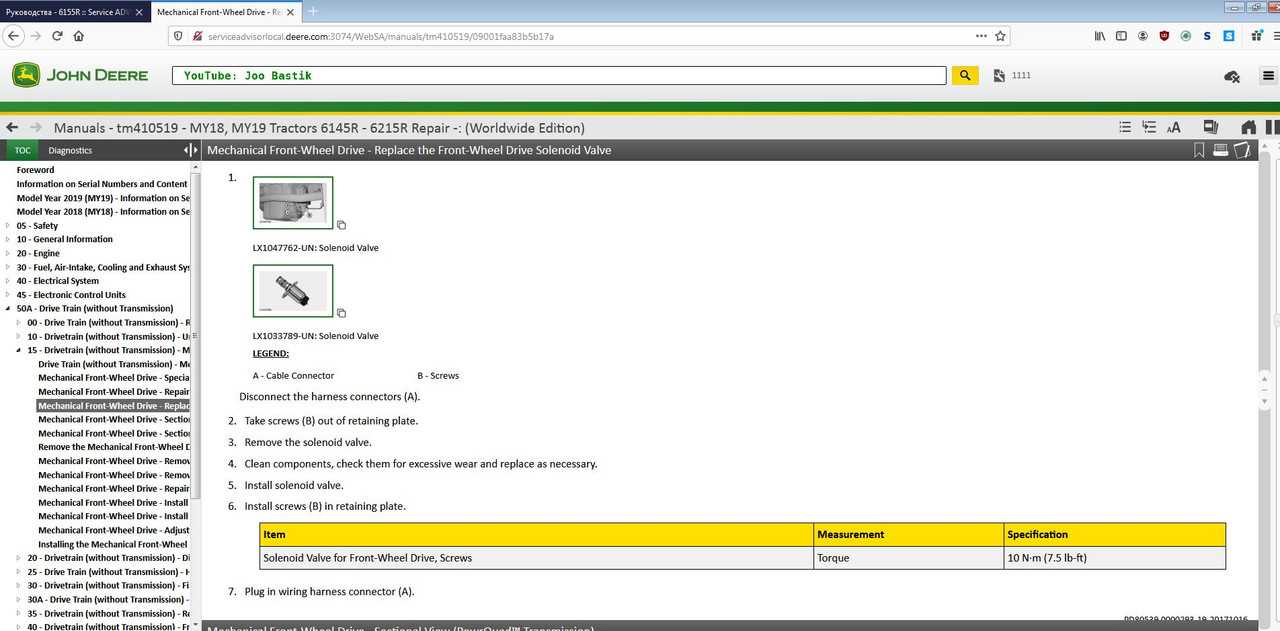Viewport: 1280px width, 631px height.
Task: Open the Foreword entry in TOC
Action: click(x=35, y=170)
